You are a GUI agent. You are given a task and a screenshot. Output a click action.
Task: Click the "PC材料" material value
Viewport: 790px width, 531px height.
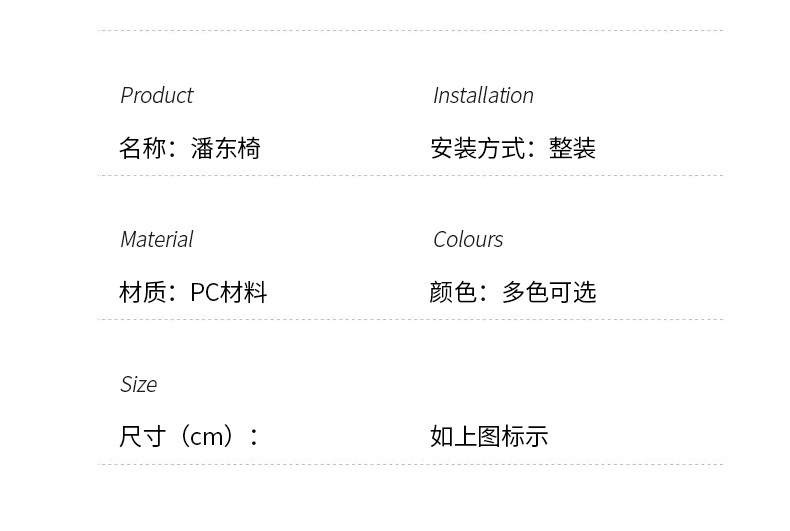(x=228, y=292)
